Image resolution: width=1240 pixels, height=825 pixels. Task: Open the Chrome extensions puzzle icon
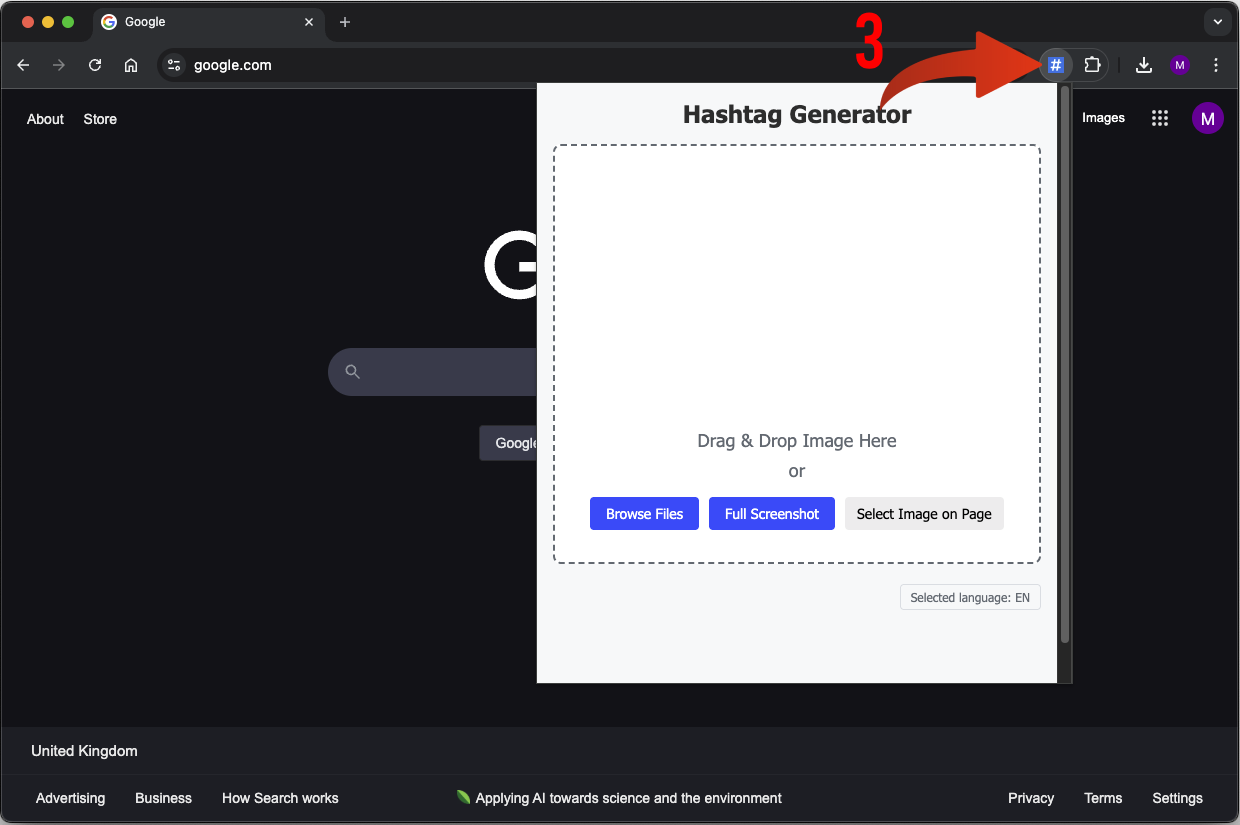click(1092, 65)
